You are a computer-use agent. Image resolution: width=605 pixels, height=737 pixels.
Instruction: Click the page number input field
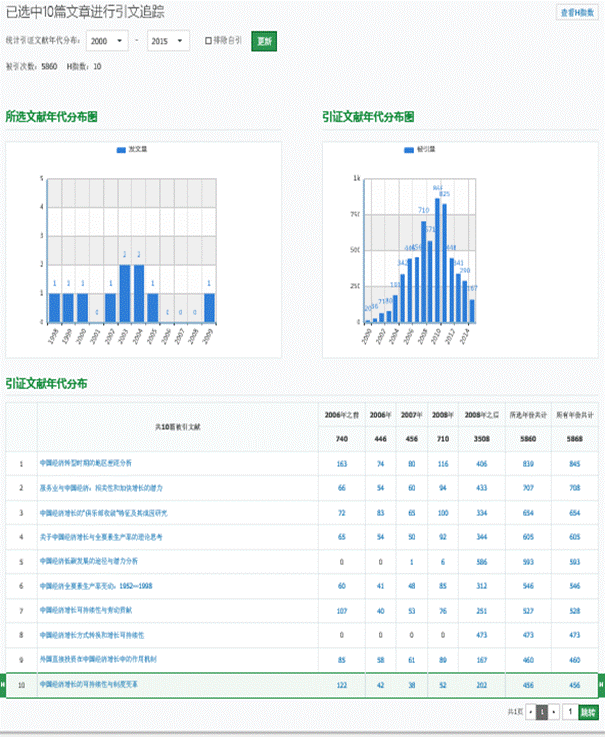(570, 712)
